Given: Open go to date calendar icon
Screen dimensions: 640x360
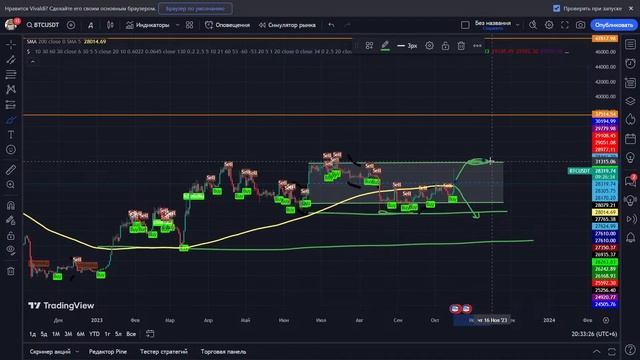Looking at the screenshot, I should tap(150, 334).
